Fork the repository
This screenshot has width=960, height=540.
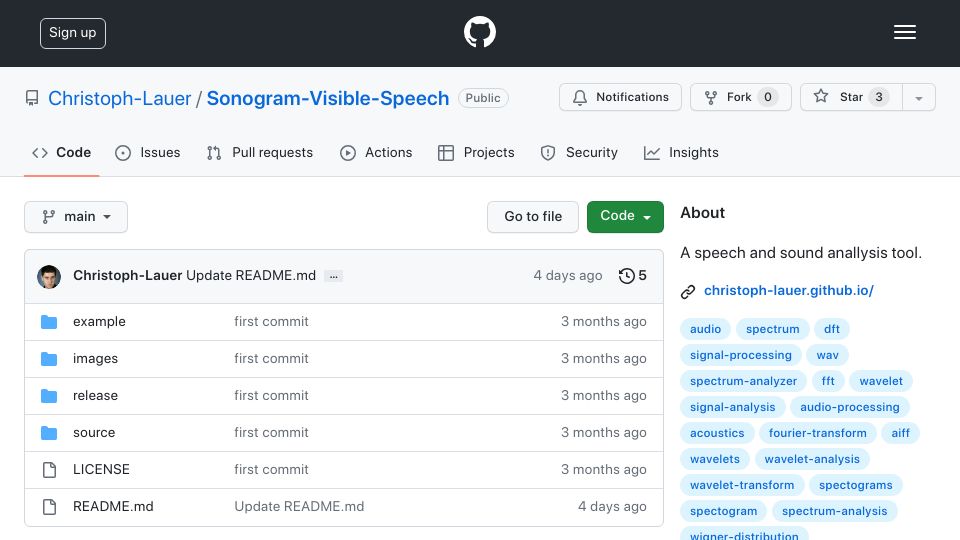click(x=741, y=97)
